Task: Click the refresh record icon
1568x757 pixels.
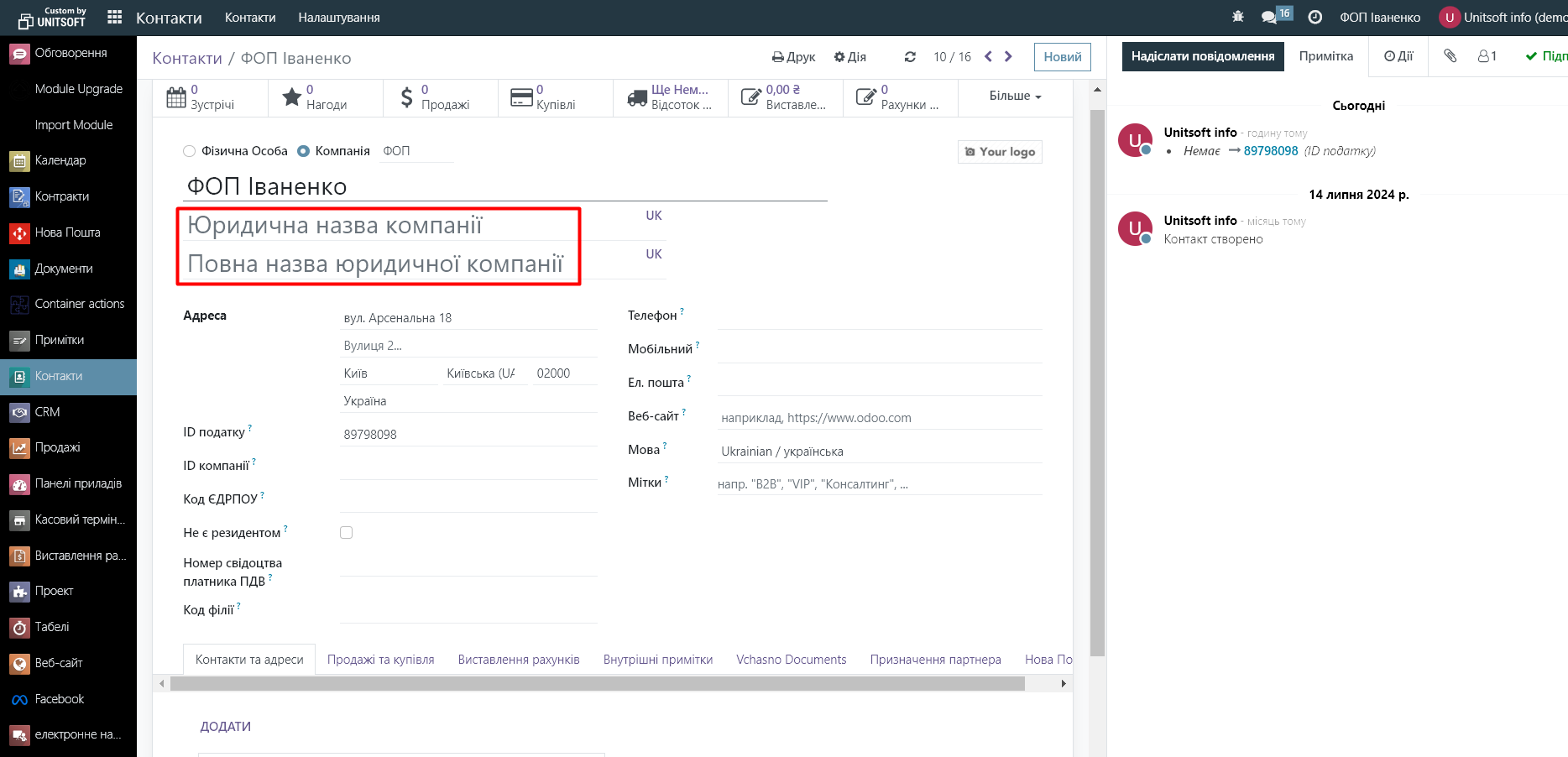Action: pyautogui.click(x=910, y=57)
